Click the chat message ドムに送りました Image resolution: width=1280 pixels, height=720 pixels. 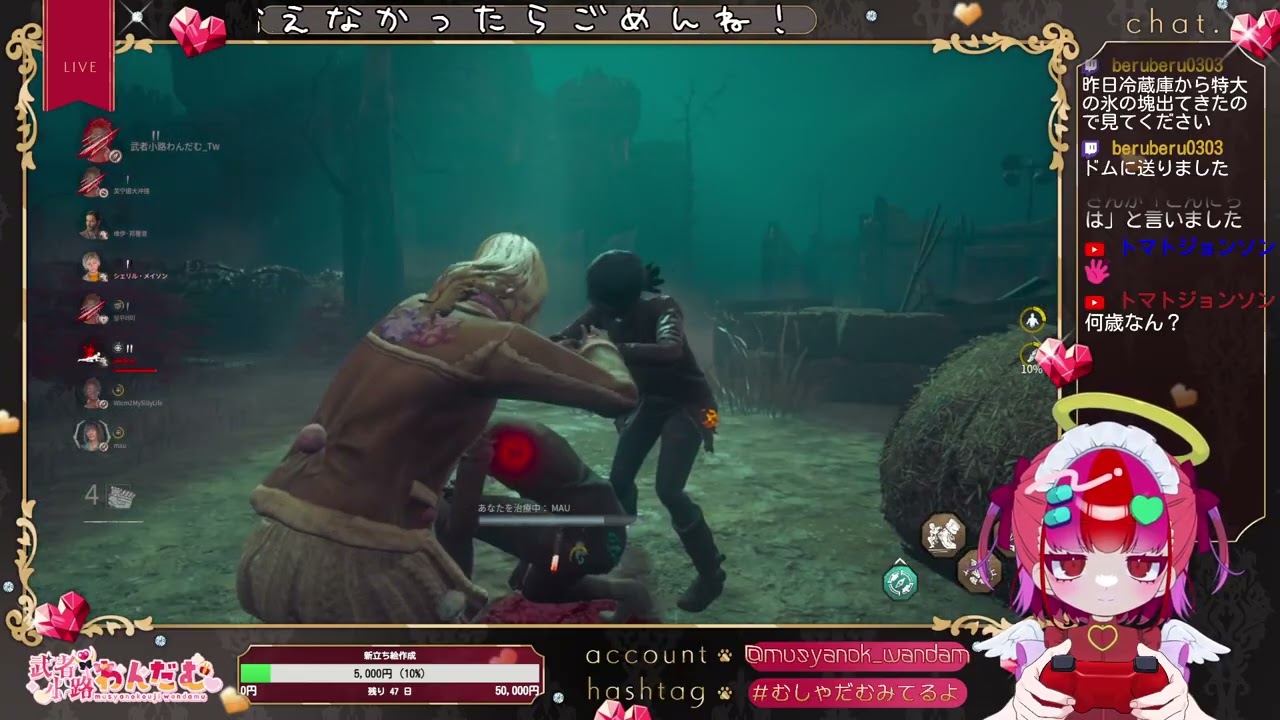coord(1155,169)
